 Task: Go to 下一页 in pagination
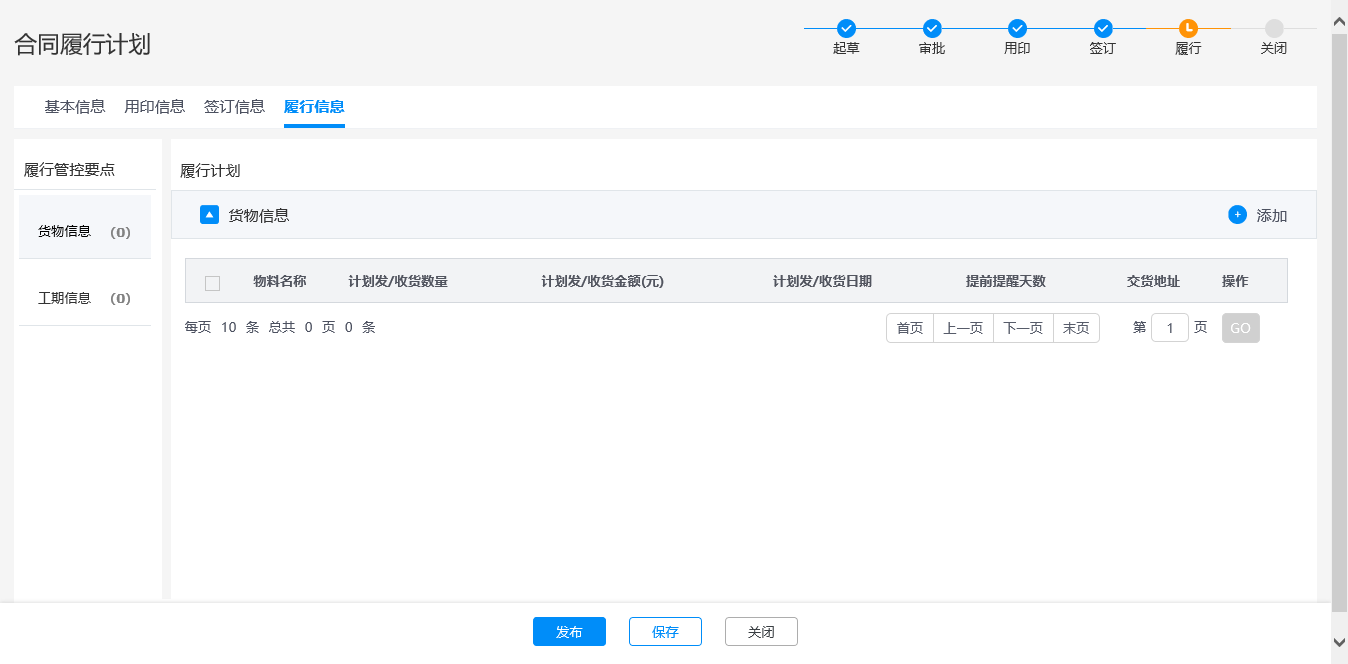1023,328
